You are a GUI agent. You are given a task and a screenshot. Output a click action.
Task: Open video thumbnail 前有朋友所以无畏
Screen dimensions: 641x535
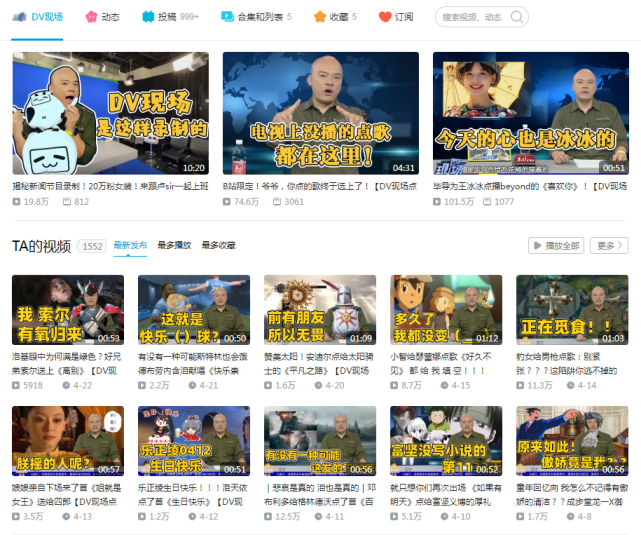tap(320, 310)
